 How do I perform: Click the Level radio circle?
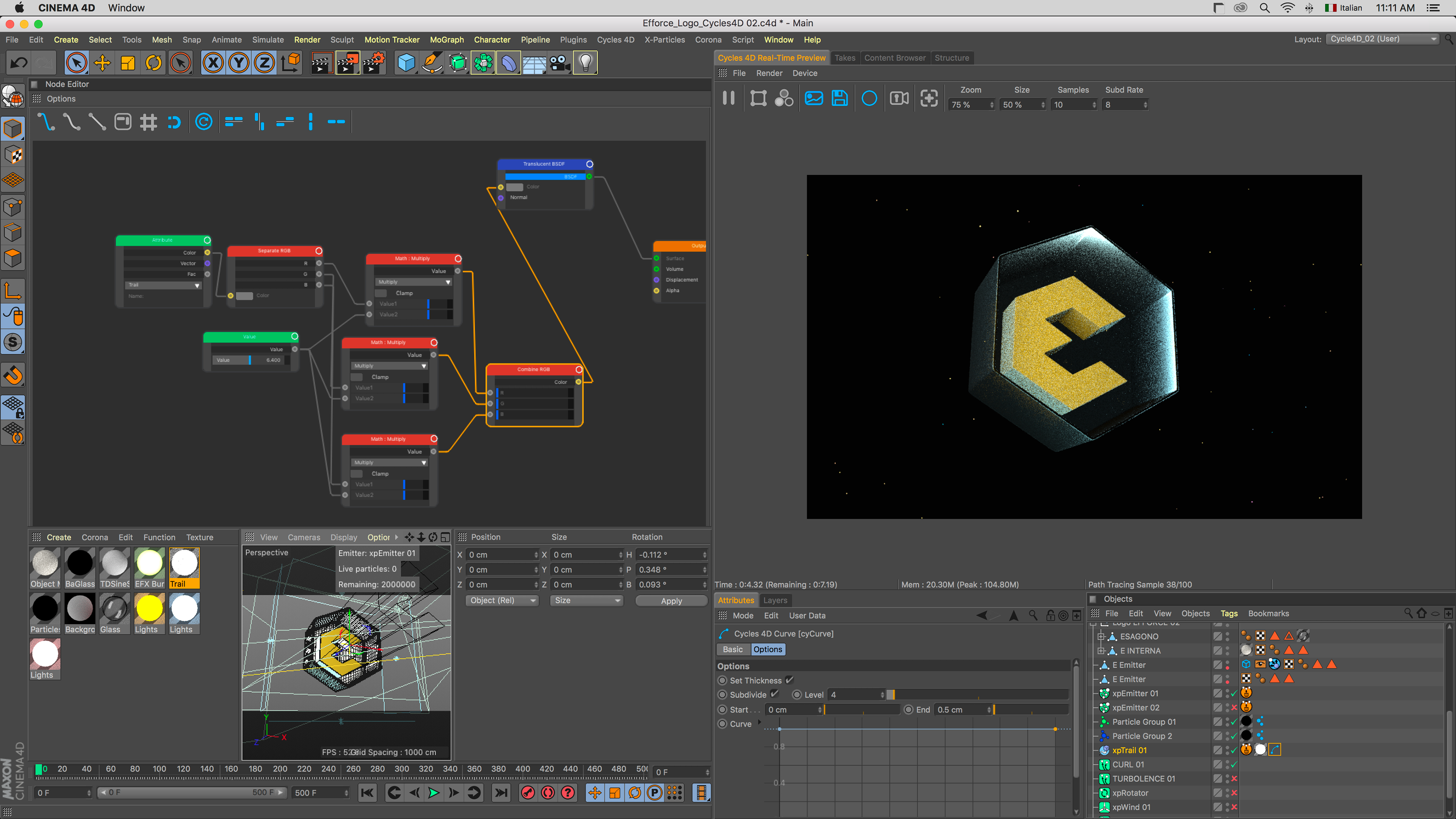[x=797, y=695]
